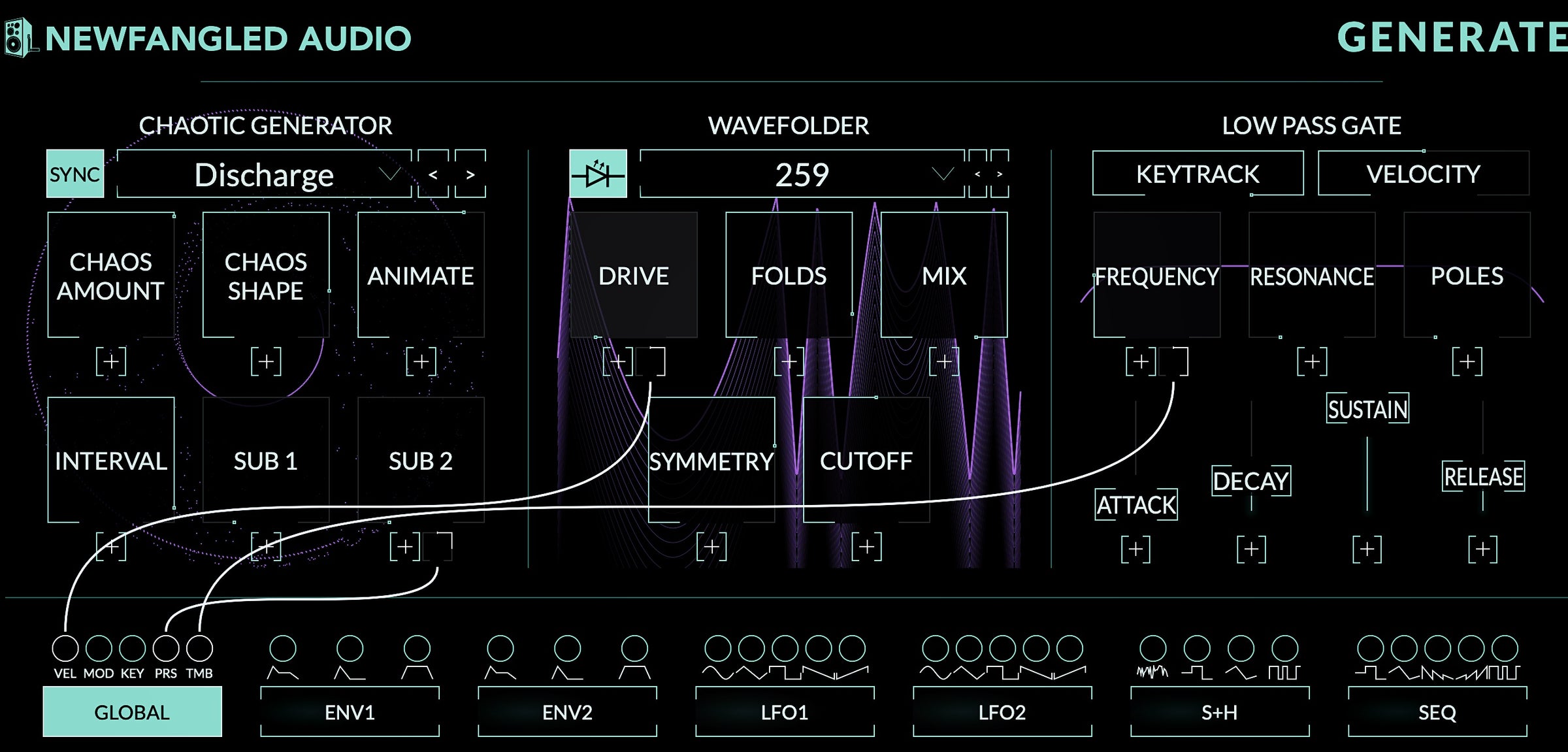1568x752 pixels.
Task: Select the LFO1 modulation tab
Action: 785,711
